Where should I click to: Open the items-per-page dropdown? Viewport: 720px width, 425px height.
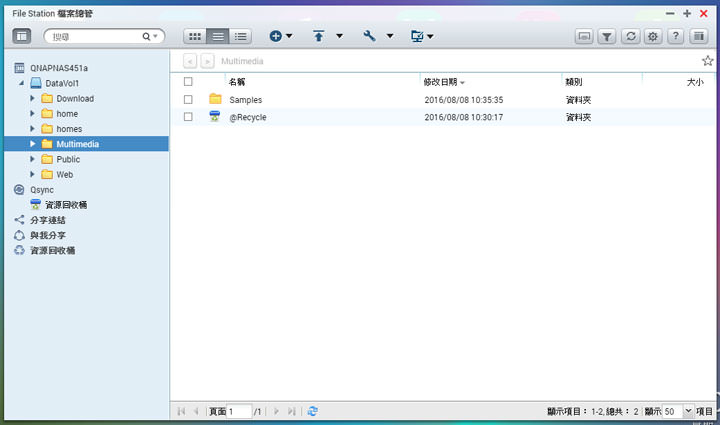(688, 411)
